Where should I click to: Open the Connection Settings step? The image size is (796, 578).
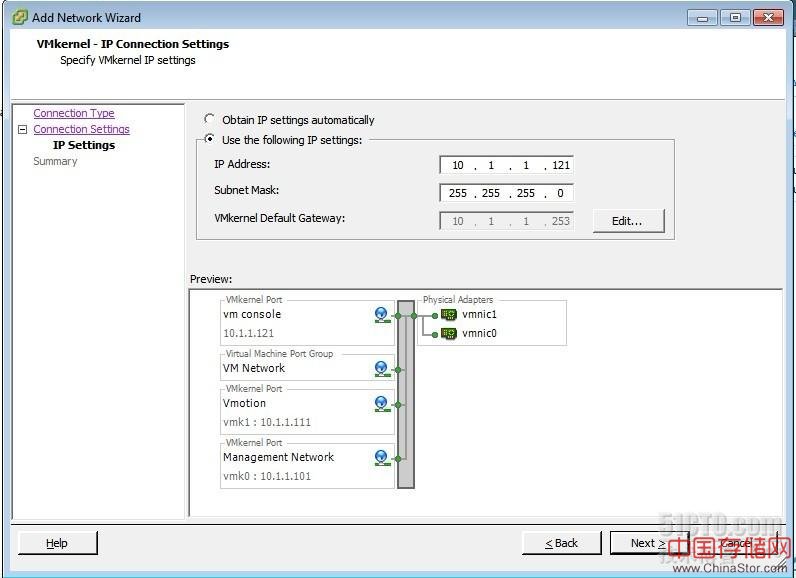pyautogui.click(x=81, y=129)
